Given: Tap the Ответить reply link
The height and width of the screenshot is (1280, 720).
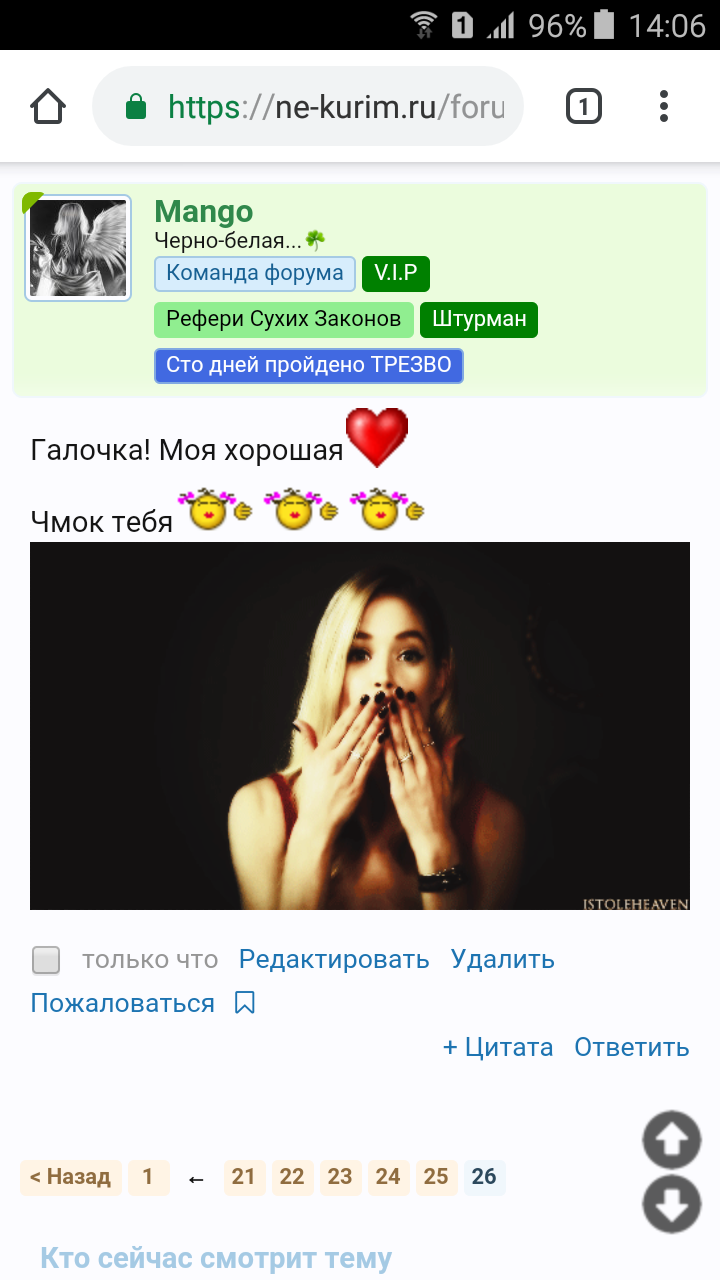Looking at the screenshot, I should click(632, 1047).
